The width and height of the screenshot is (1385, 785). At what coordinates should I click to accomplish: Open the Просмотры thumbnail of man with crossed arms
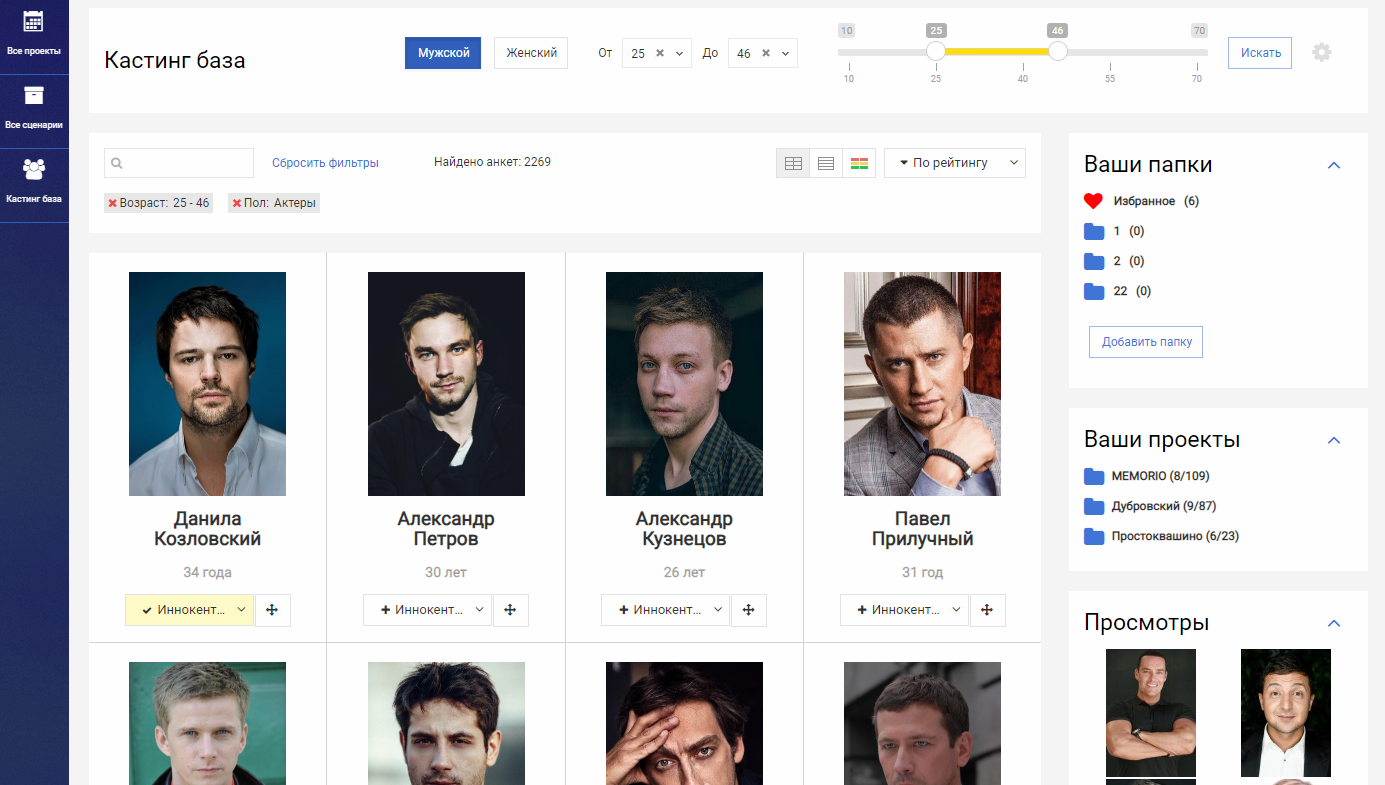(1151, 713)
